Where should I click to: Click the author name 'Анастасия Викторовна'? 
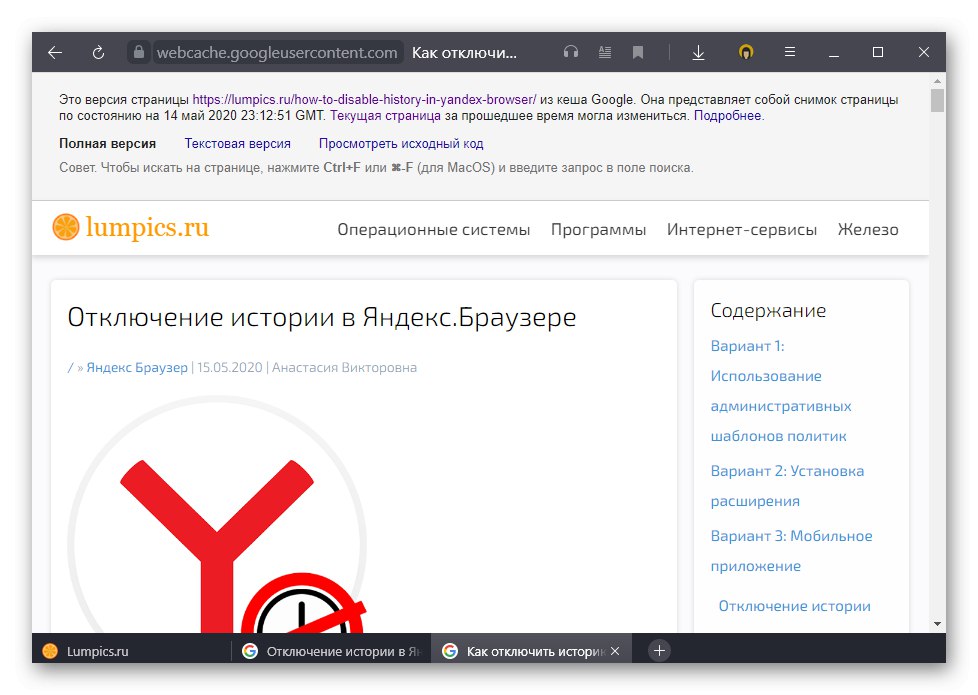click(x=344, y=367)
